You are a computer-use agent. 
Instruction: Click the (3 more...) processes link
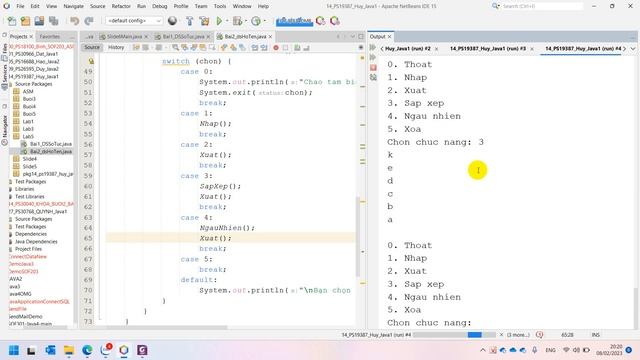click(x=518, y=335)
